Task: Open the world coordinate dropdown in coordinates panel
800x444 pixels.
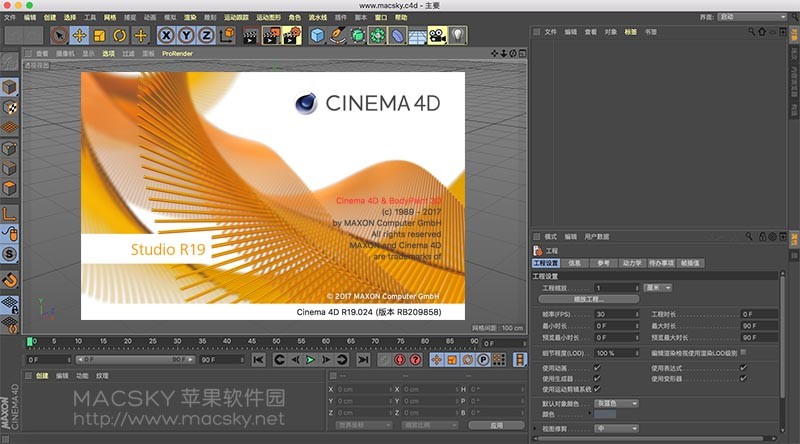Action: pos(364,425)
